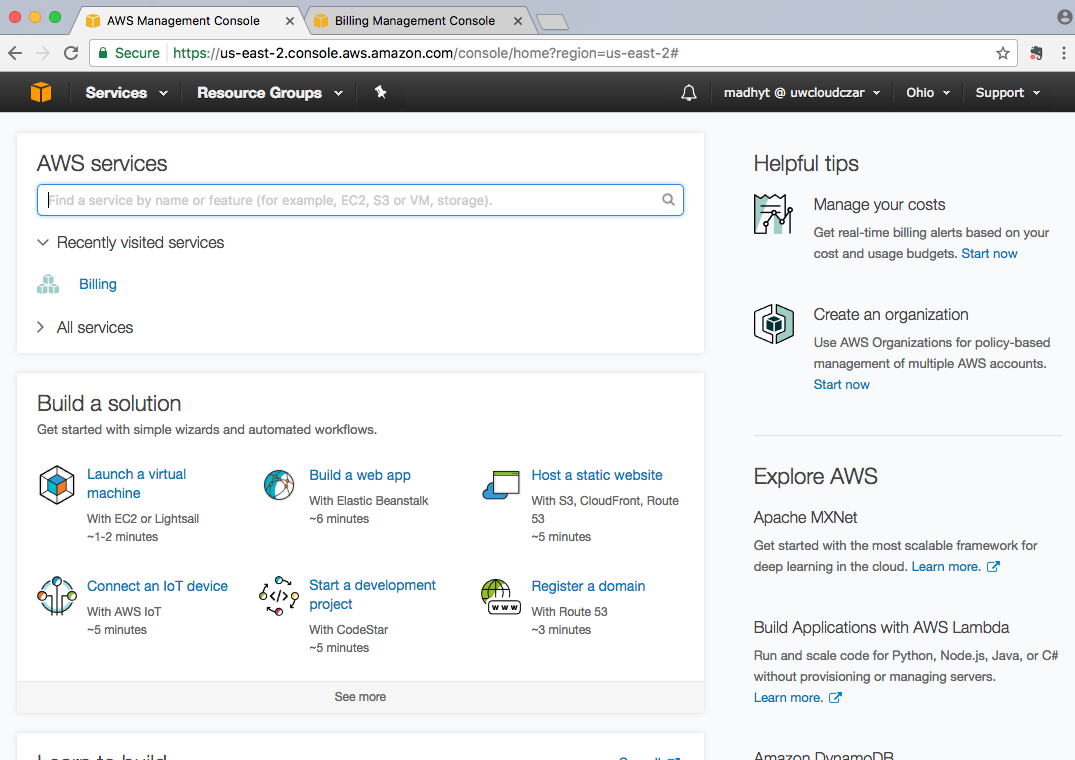This screenshot has height=760, width=1075.
Task: Expand the All services section
Action: tap(85, 328)
